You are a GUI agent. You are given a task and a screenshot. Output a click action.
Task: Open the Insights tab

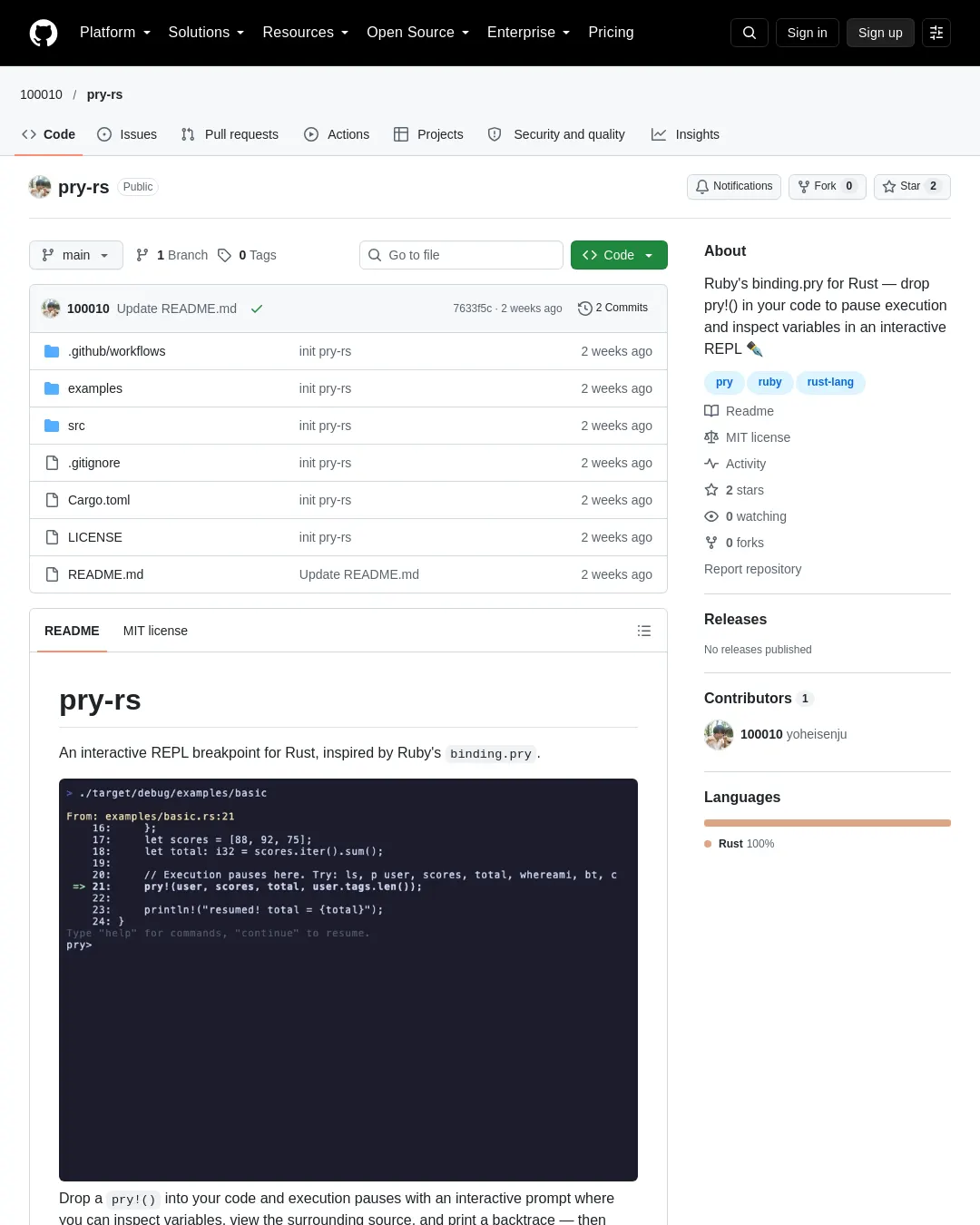tap(685, 134)
